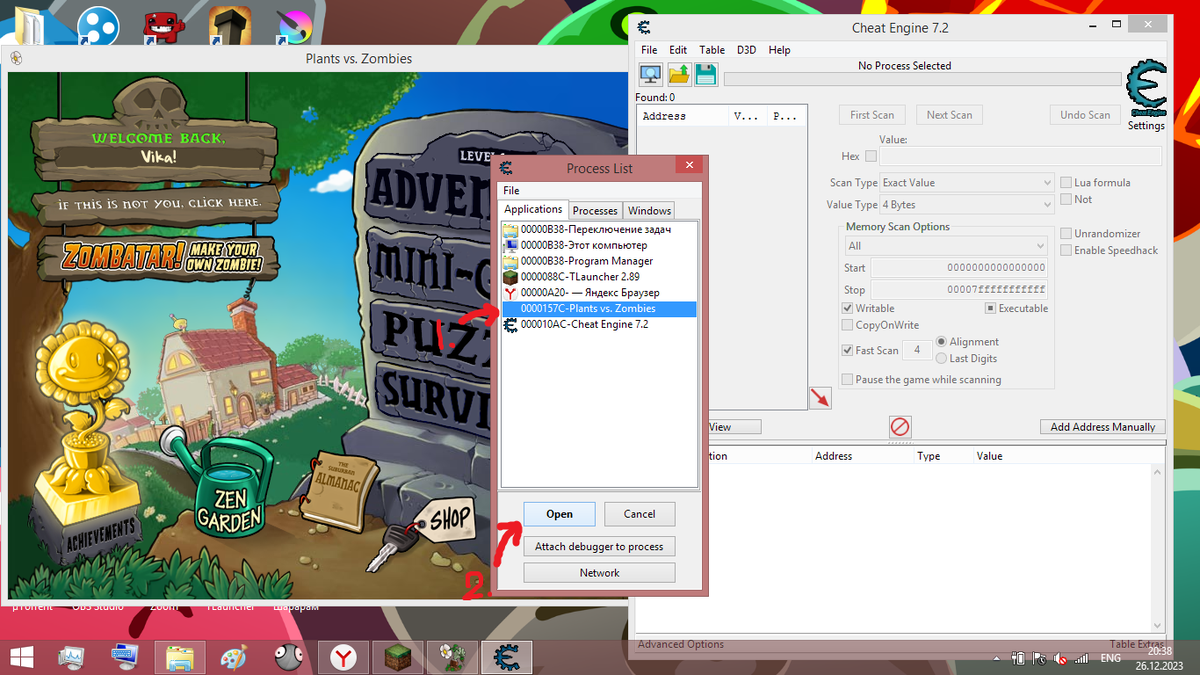This screenshot has height=675, width=1200.
Task: Switch to Processes tab
Action: pos(595,211)
